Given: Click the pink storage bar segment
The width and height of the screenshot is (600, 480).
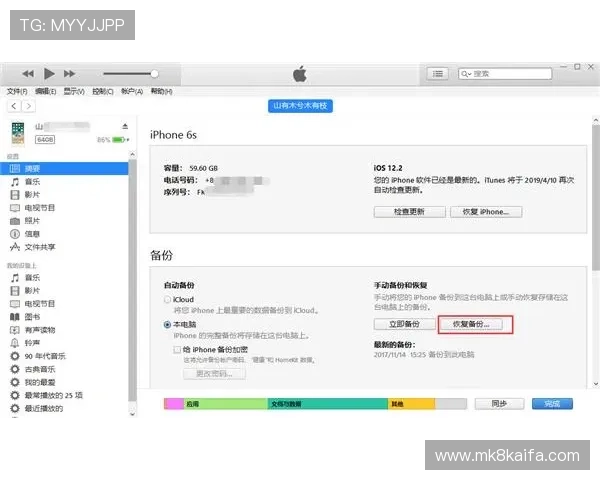Looking at the screenshot, I should click(174, 403).
